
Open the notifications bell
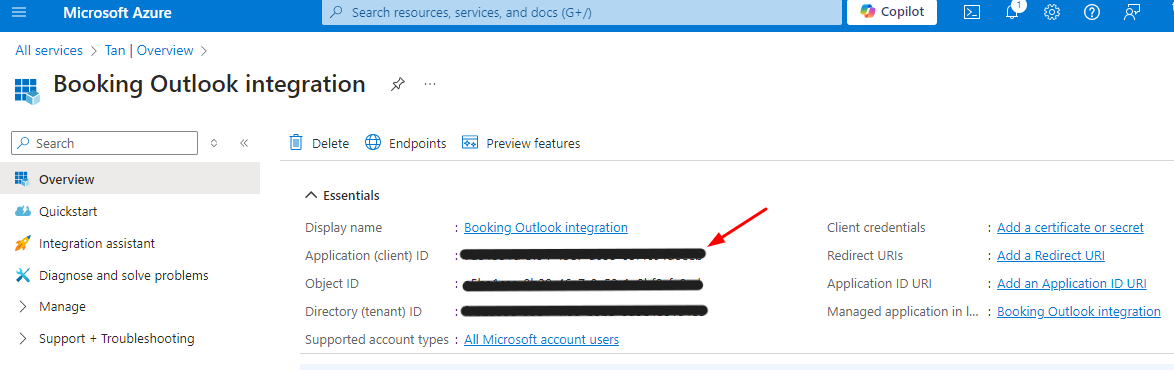(x=1012, y=11)
